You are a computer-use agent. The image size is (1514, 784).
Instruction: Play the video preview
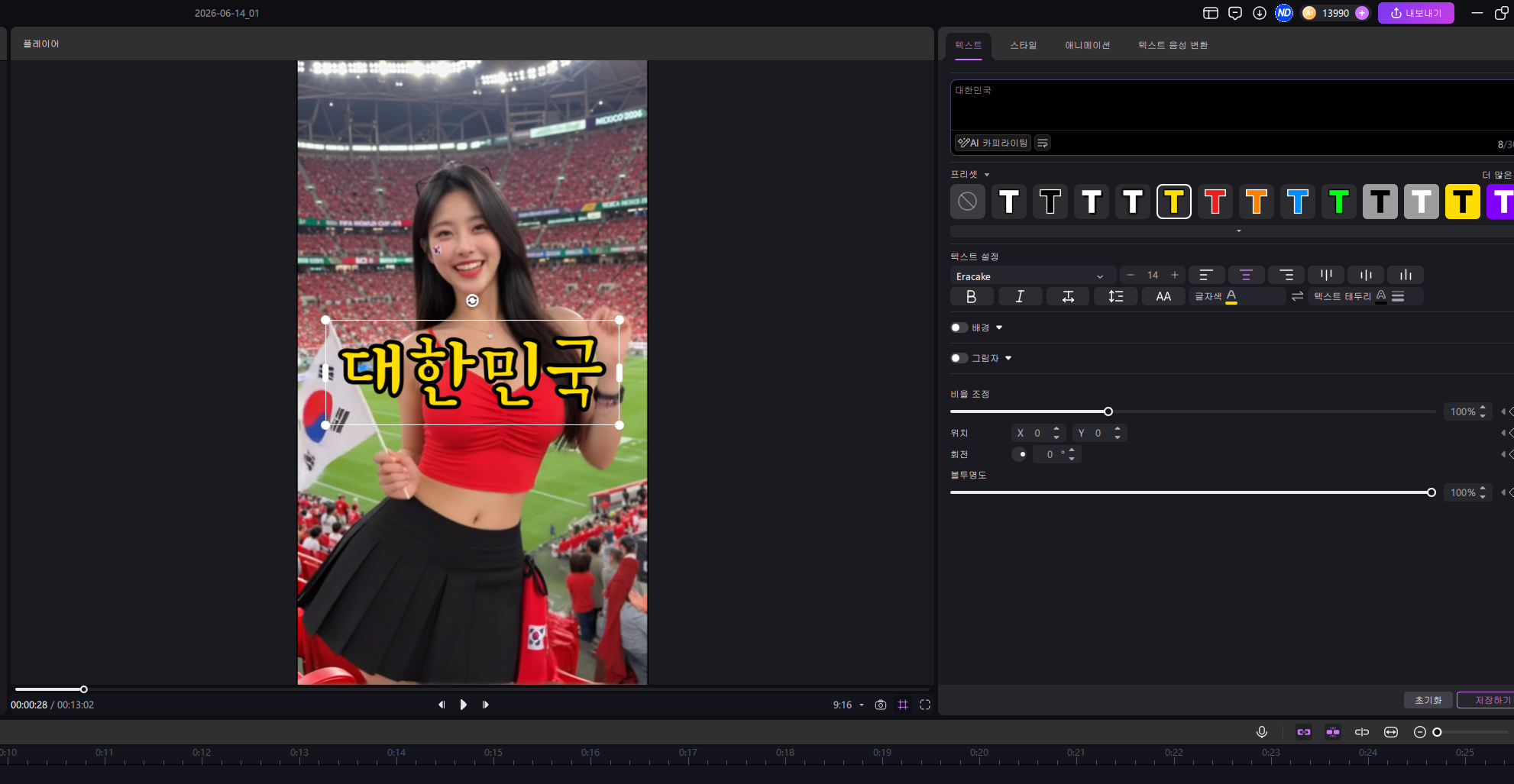[x=463, y=705]
